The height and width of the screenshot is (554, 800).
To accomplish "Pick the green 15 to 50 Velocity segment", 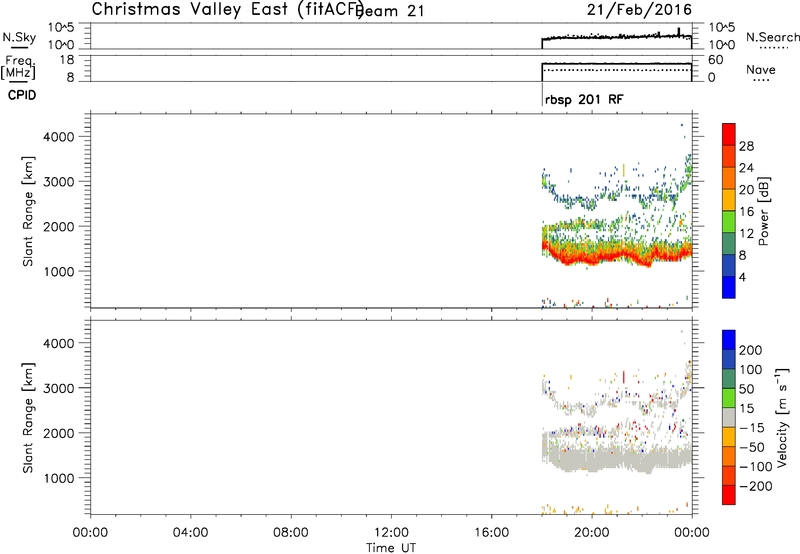I will click(729, 398).
